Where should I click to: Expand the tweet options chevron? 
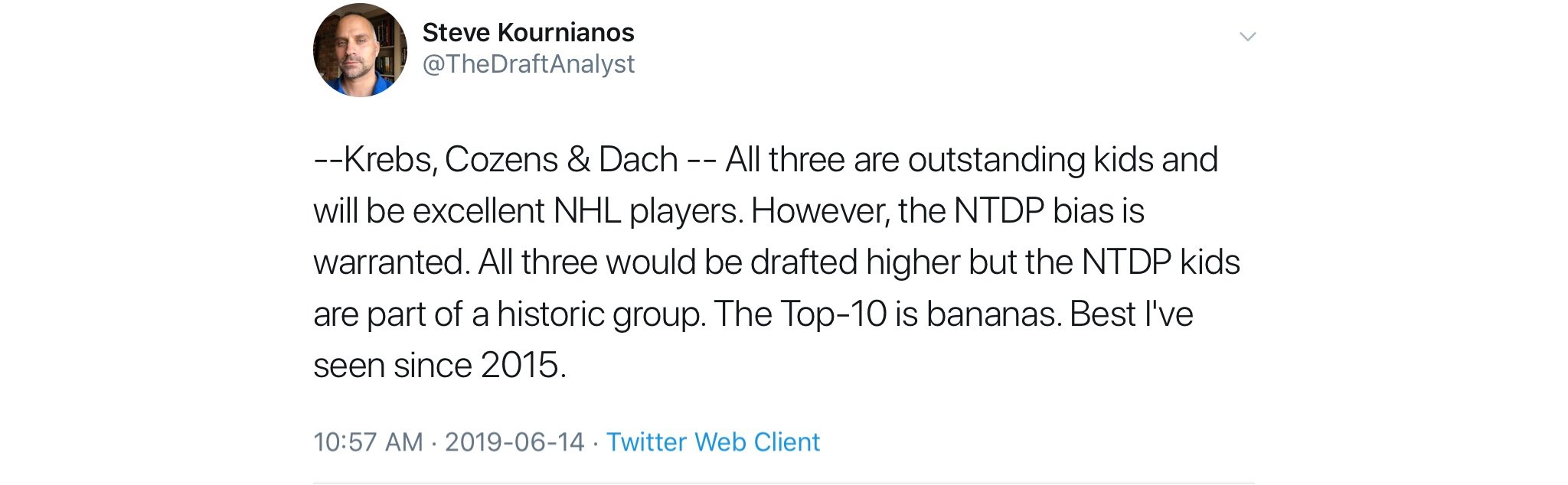(x=1247, y=37)
